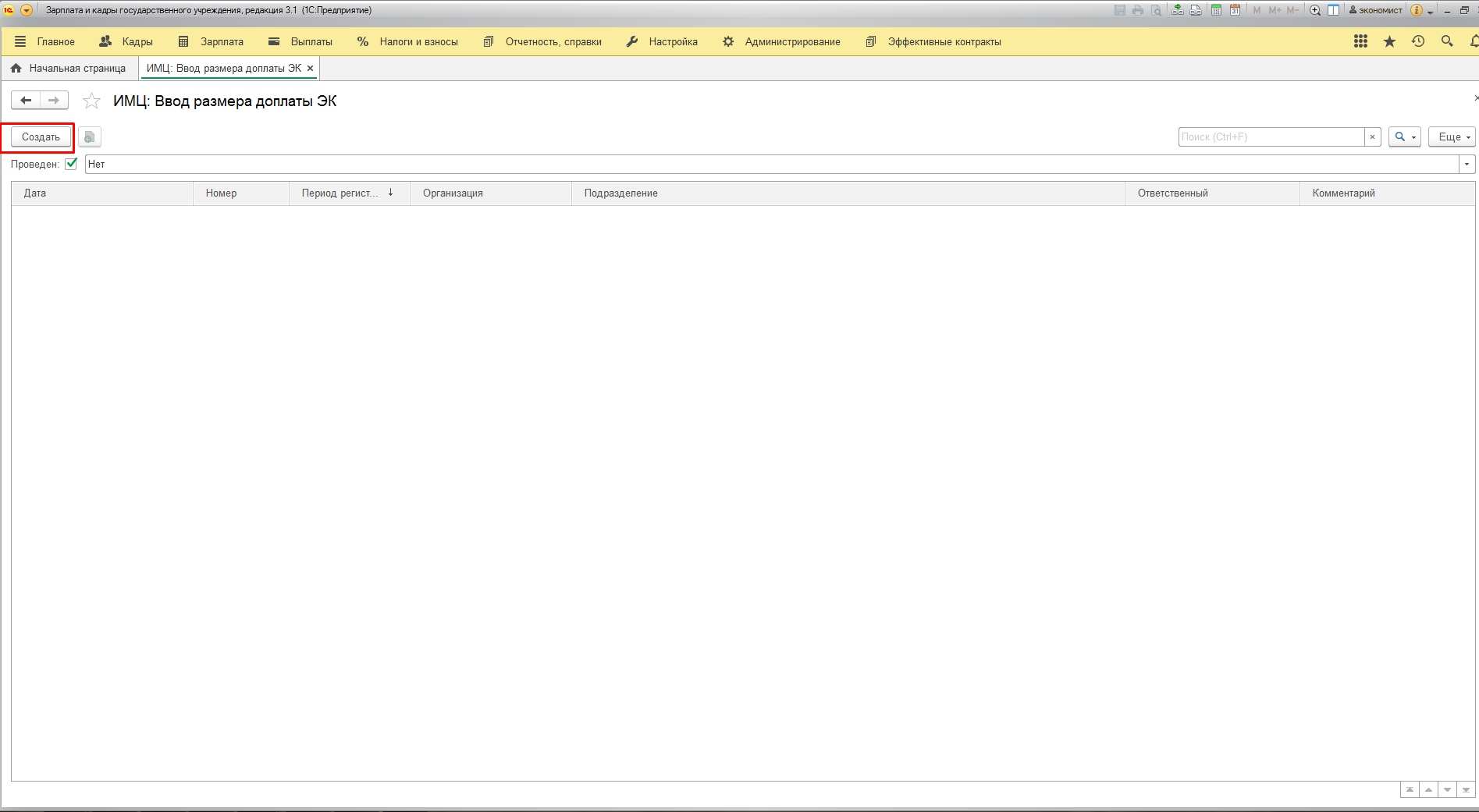Open the calendar icon showing 31

tap(1235, 10)
